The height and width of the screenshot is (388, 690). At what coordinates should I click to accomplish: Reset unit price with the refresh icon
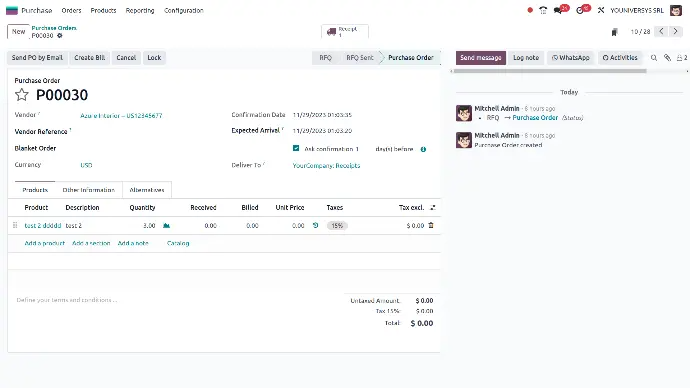(x=316, y=225)
